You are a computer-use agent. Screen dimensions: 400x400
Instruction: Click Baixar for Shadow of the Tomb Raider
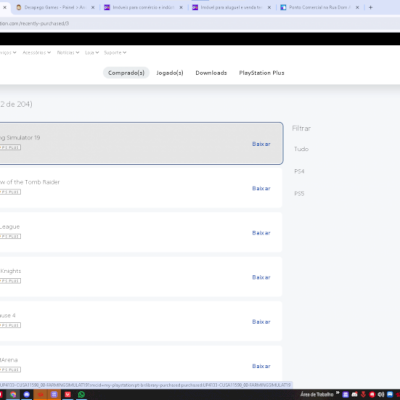pyautogui.click(x=261, y=188)
